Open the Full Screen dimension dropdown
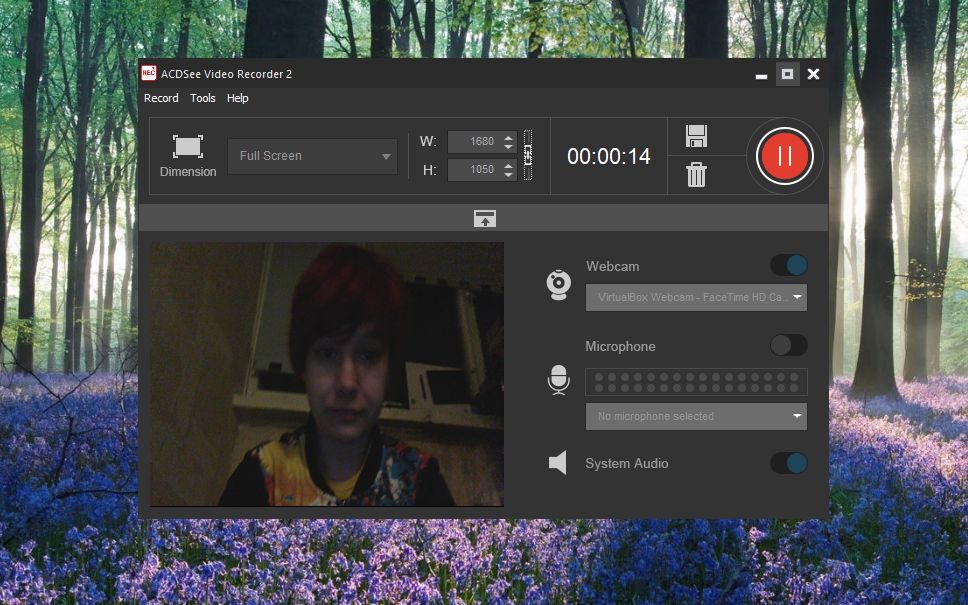 [312, 156]
